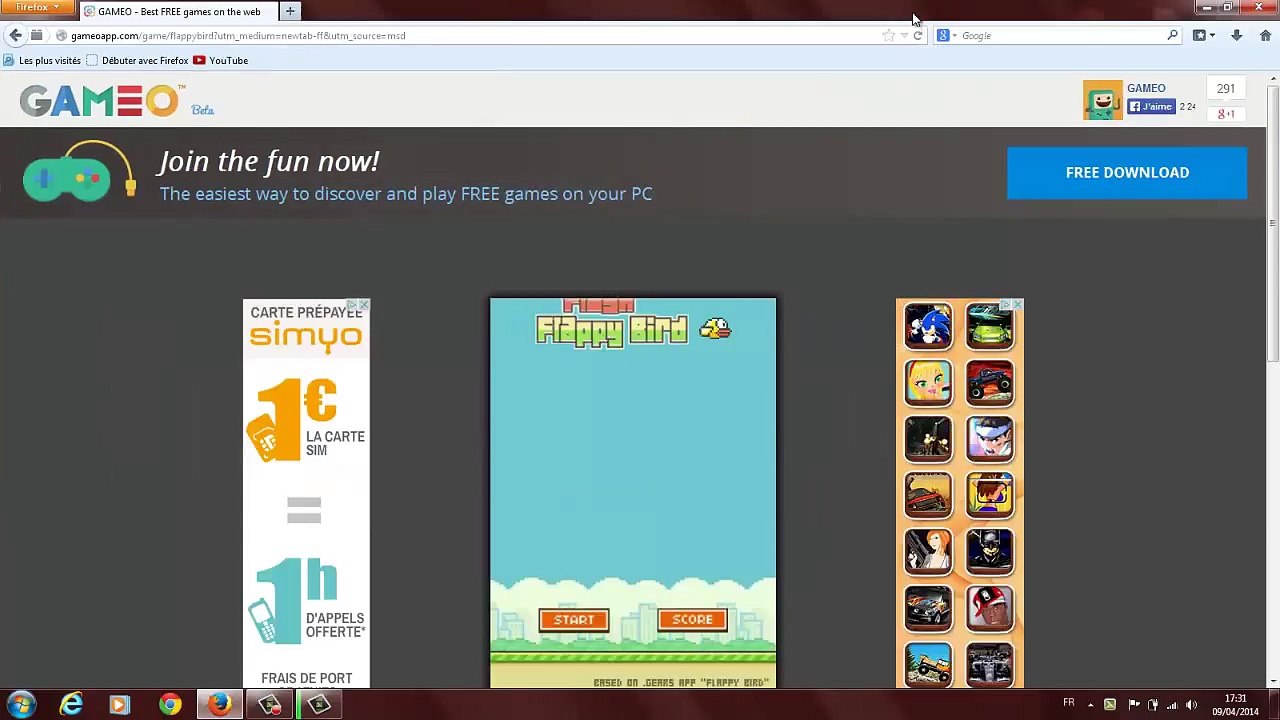Switch to Firefox in the taskbar
Screen dimensions: 1280x720
pos(220,705)
